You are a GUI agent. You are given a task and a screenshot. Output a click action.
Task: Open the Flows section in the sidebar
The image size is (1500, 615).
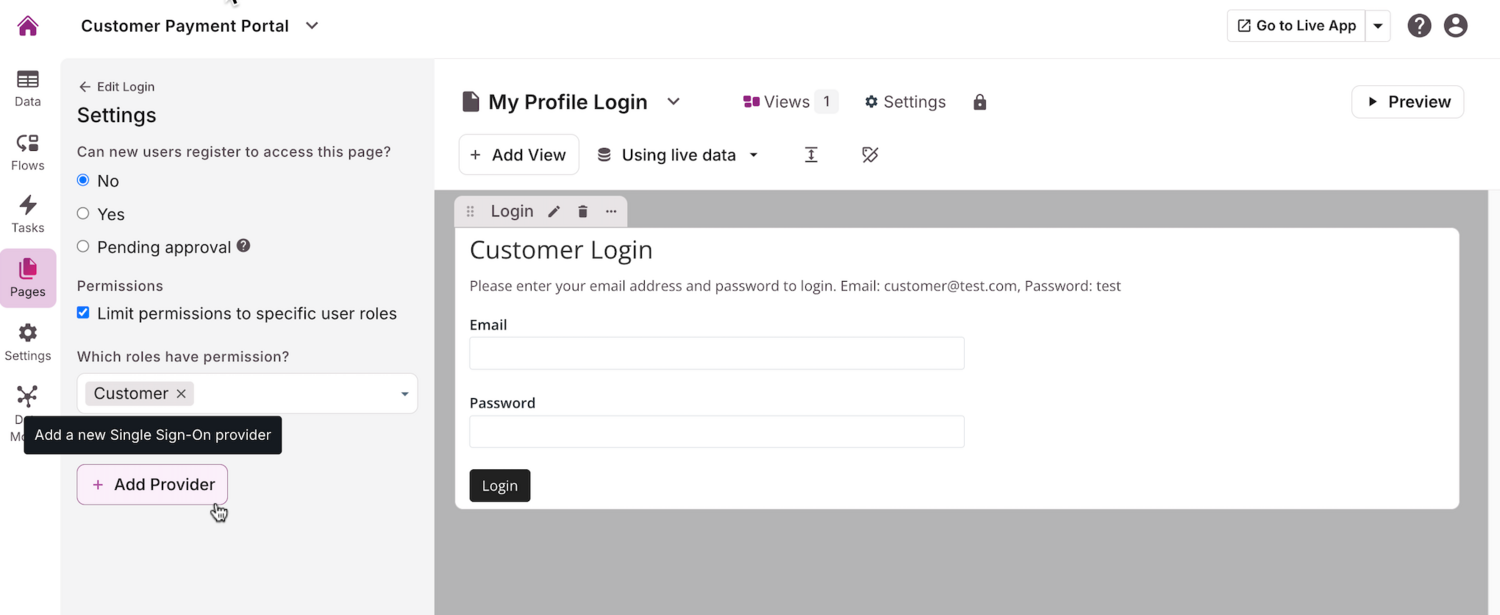coord(28,152)
